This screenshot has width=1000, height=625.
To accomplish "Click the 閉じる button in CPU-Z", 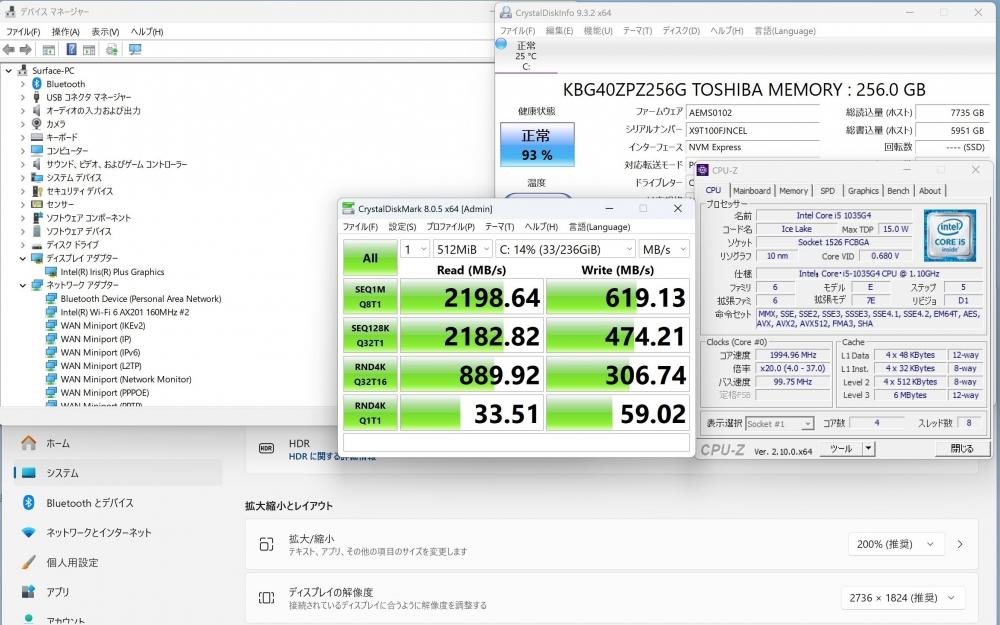I will pyautogui.click(x=962, y=449).
